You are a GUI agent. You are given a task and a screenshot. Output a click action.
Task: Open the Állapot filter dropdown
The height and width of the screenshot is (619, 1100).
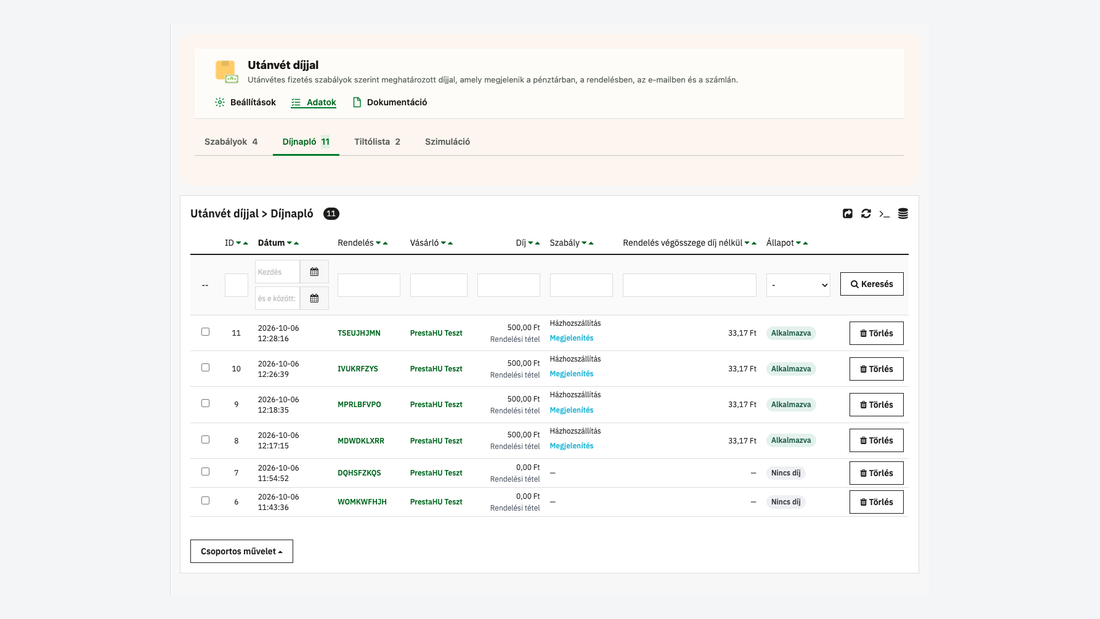(x=798, y=285)
